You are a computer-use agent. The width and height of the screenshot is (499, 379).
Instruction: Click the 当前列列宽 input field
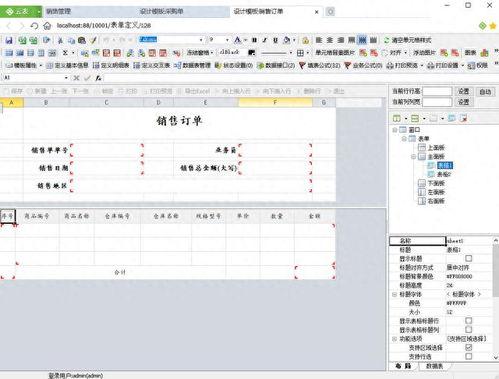(437, 102)
